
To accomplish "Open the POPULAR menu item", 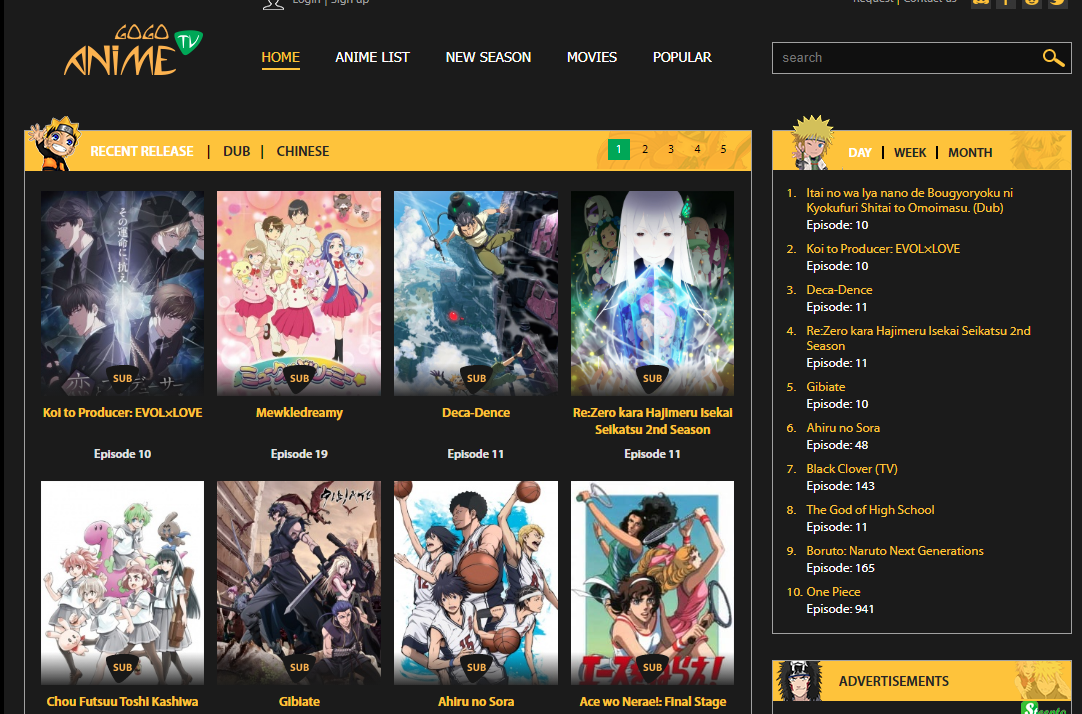I will (682, 57).
